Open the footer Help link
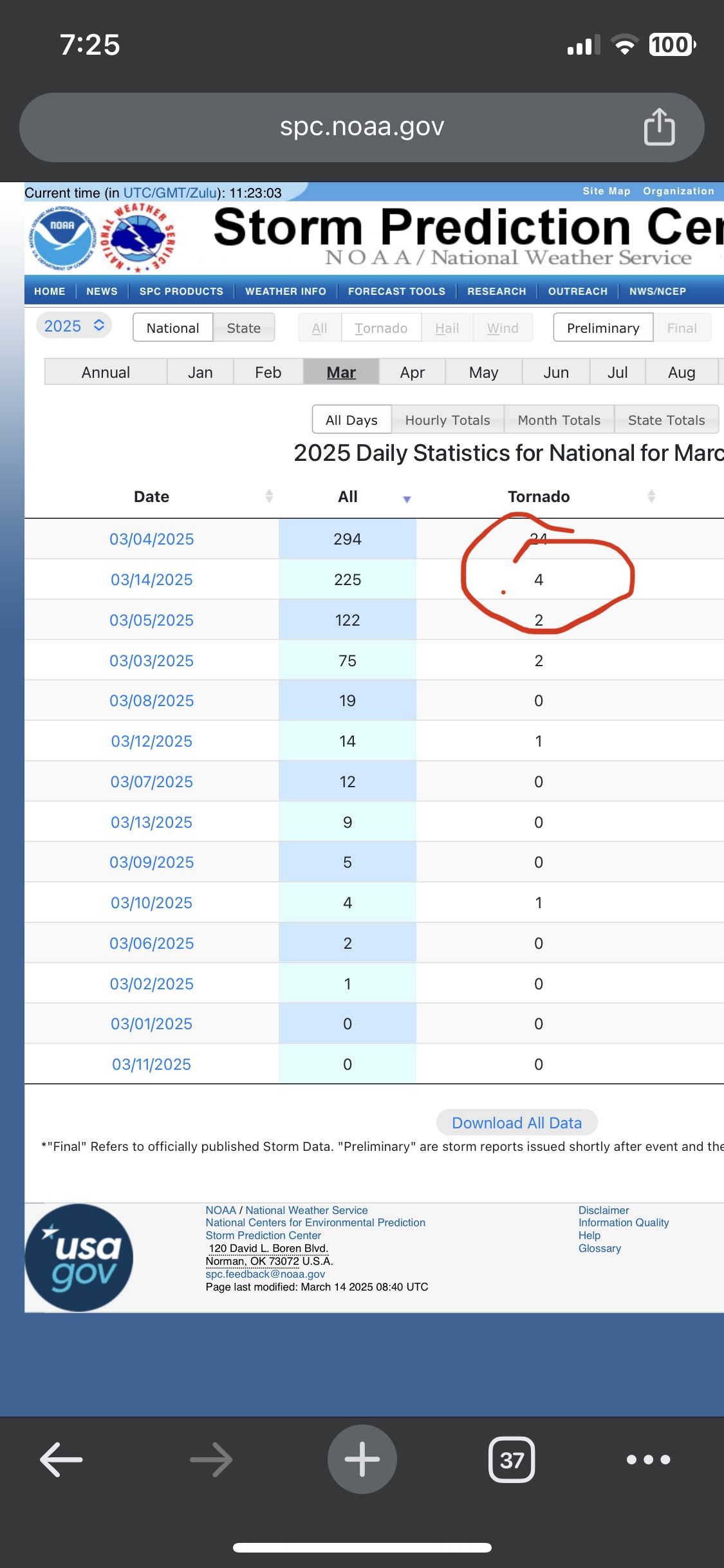 [x=589, y=1235]
